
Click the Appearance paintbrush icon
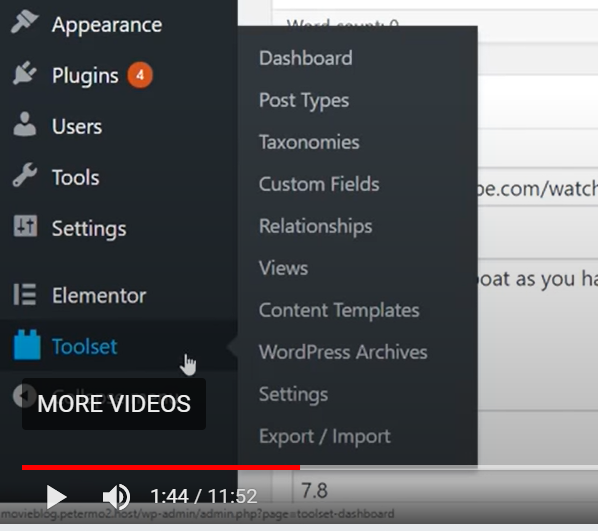pos(24,22)
